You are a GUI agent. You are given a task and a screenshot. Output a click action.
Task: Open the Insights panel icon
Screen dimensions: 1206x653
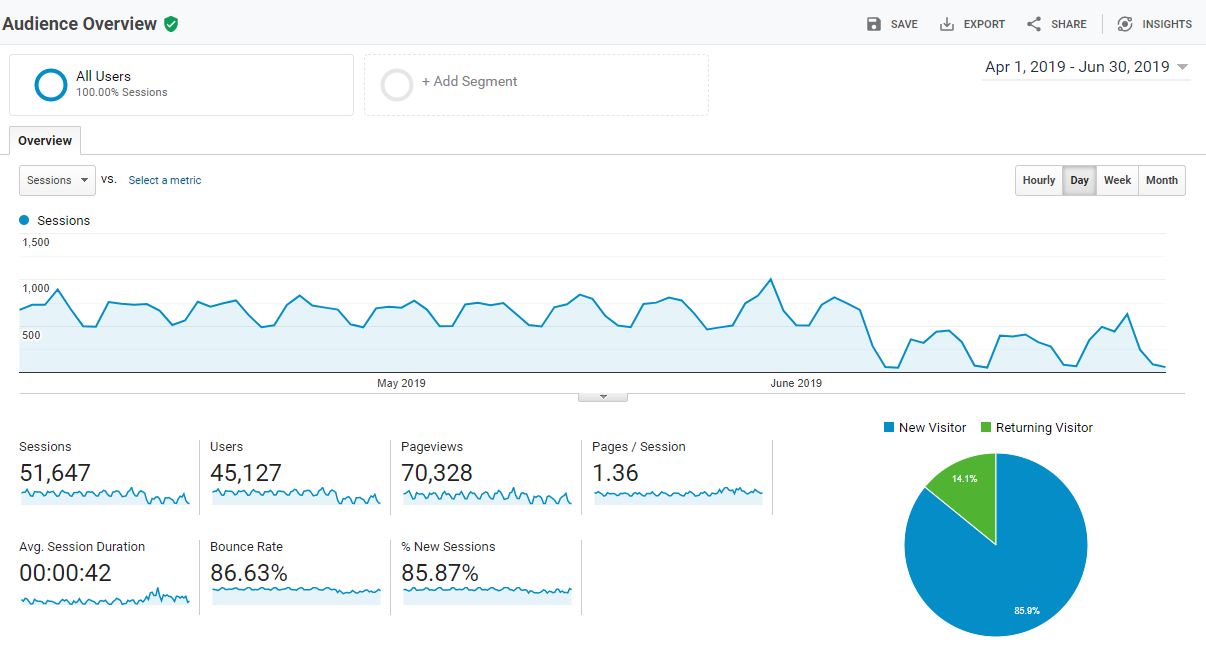1124,23
